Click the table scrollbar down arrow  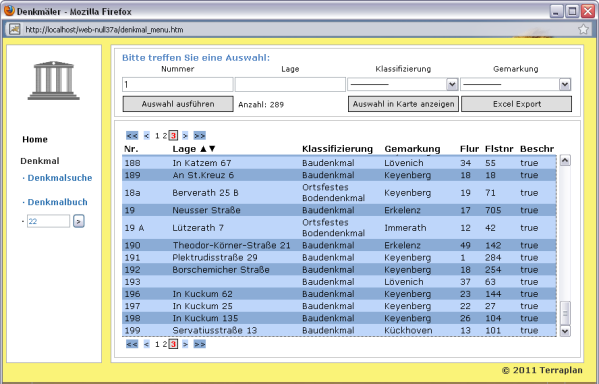click(x=565, y=331)
